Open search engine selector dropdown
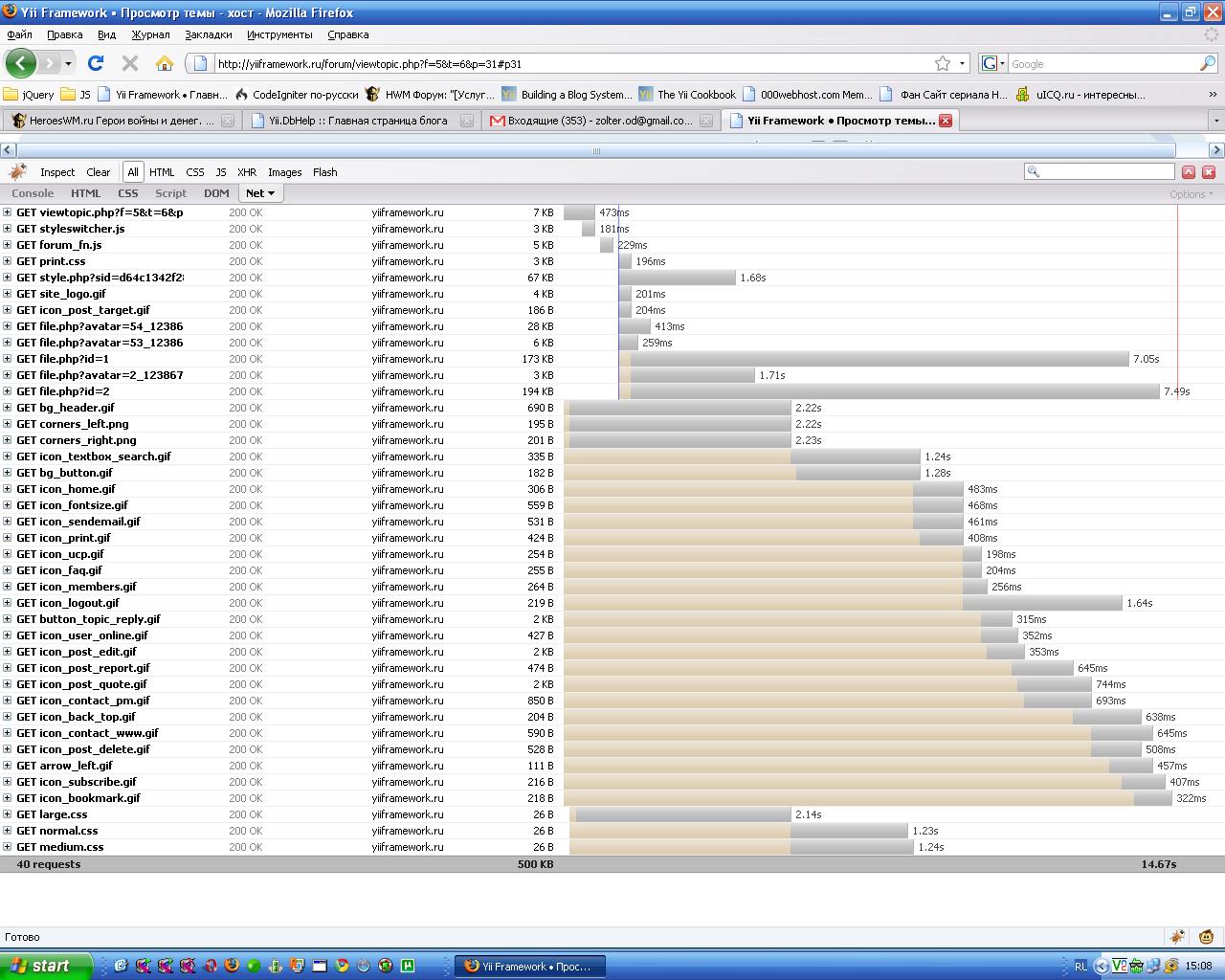The height and width of the screenshot is (980, 1225). [x=1002, y=64]
